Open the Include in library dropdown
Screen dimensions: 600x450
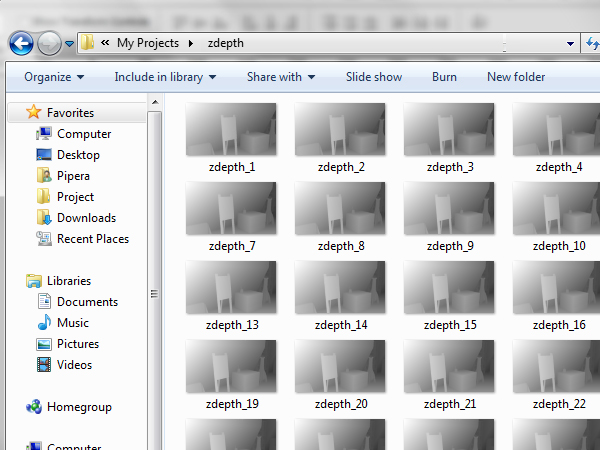(x=165, y=77)
